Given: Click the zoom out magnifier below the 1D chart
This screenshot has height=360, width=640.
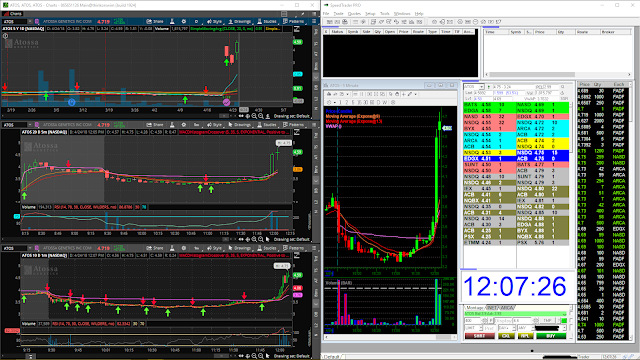Looking at the screenshot, I should click(254, 116).
